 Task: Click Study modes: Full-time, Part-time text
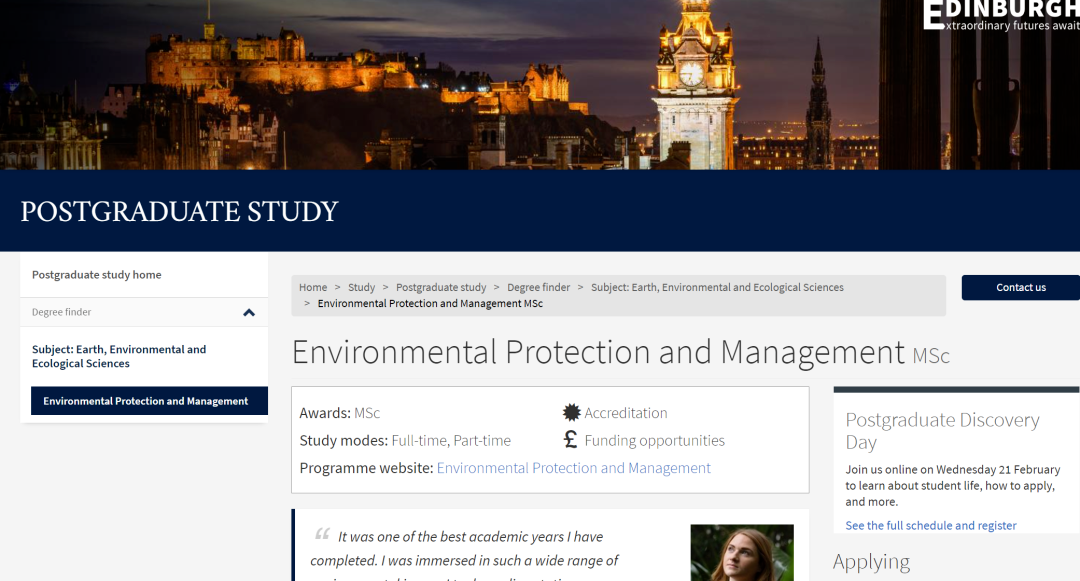(x=405, y=441)
